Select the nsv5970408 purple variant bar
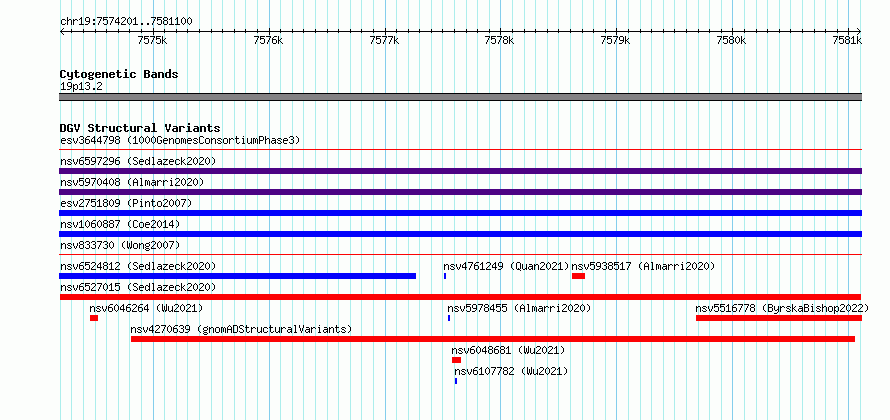Image resolution: width=890 pixels, height=420 pixels. (x=460, y=192)
